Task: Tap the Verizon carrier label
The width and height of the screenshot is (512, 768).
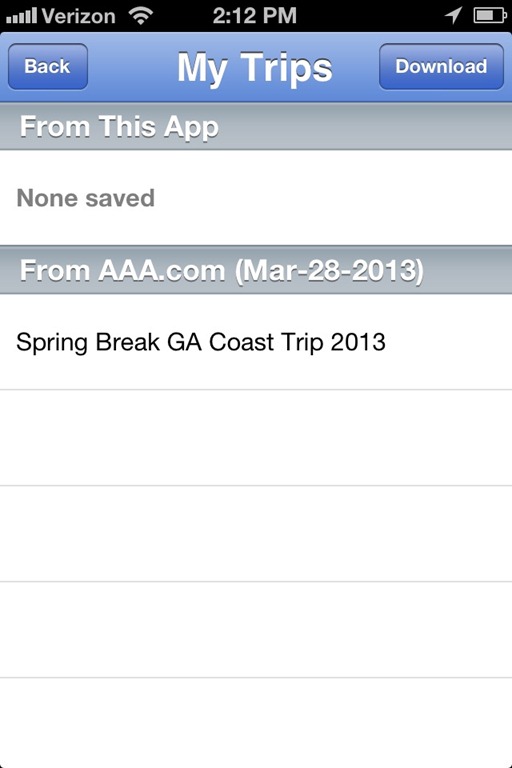Action: point(78,16)
